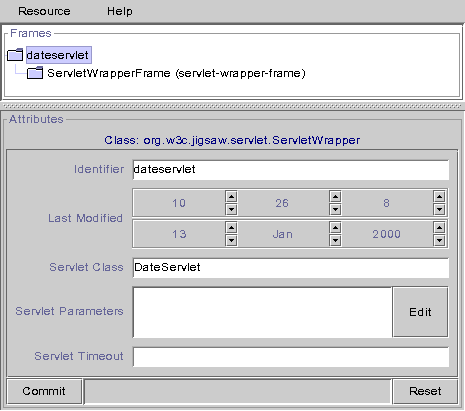465x411 pixels.
Task: Advance the month Jan with up arrow
Action: point(335,227)
